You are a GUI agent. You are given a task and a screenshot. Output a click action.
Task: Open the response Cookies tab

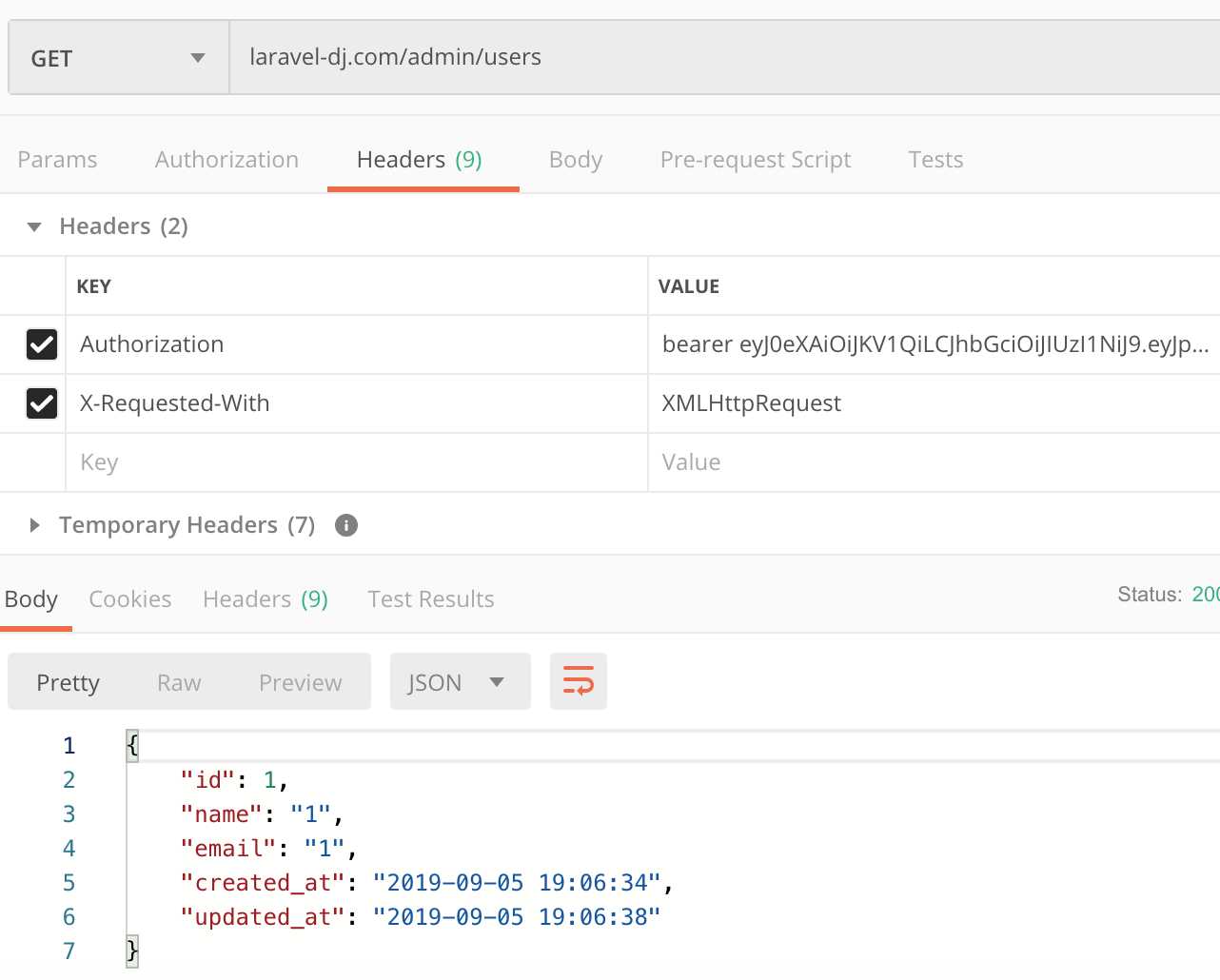tap(130, 599)
